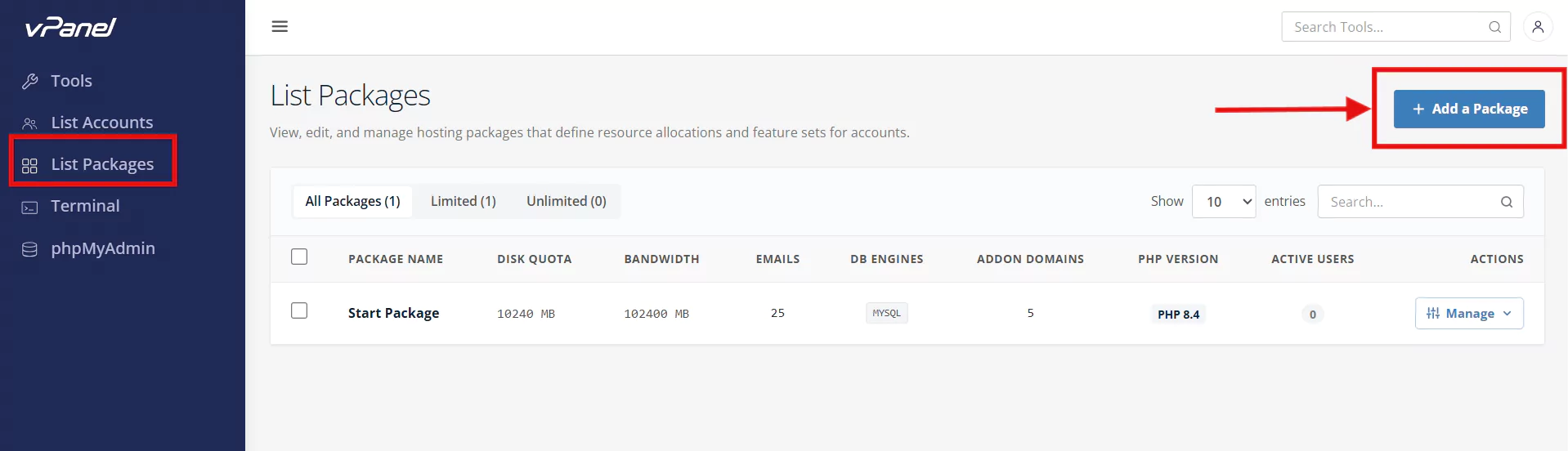
Task: Click the ACTIONS column header
Action: coord(1497,259)
